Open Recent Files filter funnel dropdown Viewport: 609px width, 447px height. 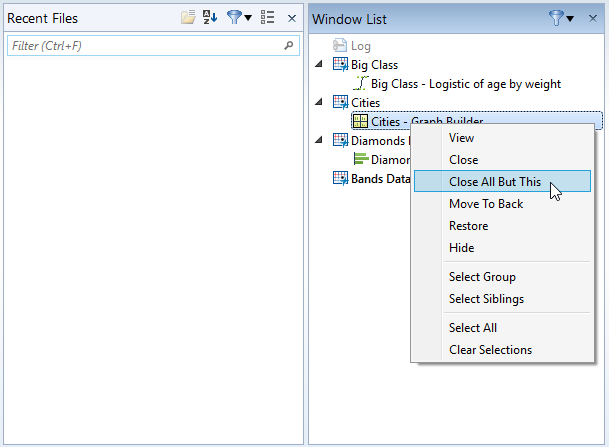click(x=239, y=17)
